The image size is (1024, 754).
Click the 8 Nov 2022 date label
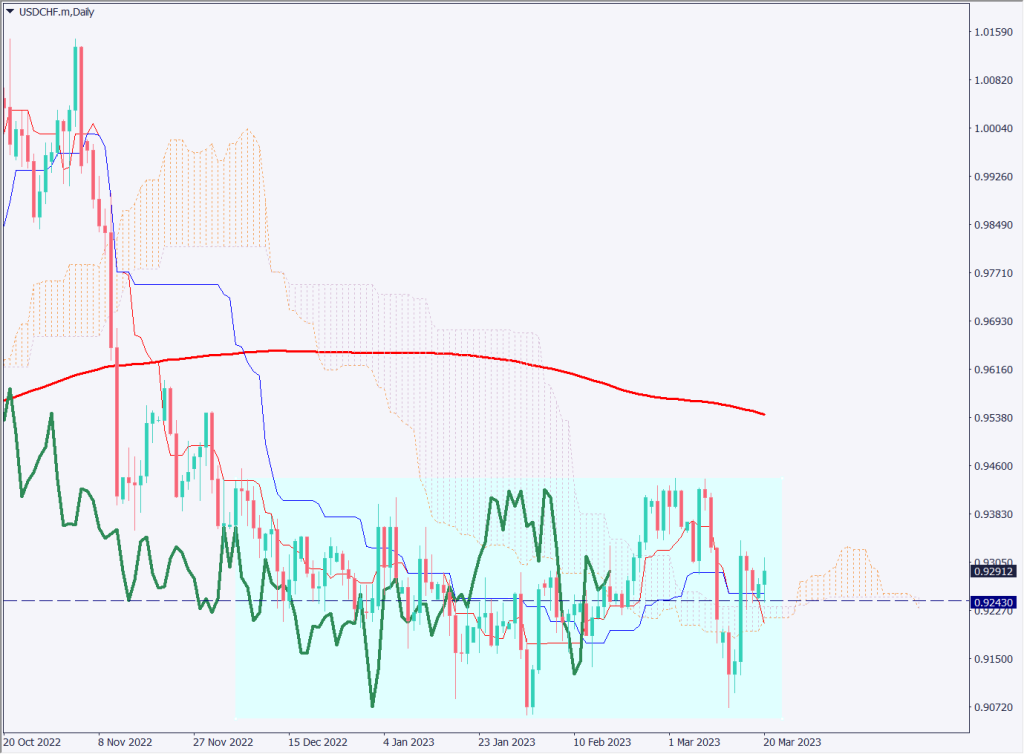point(126,742)
